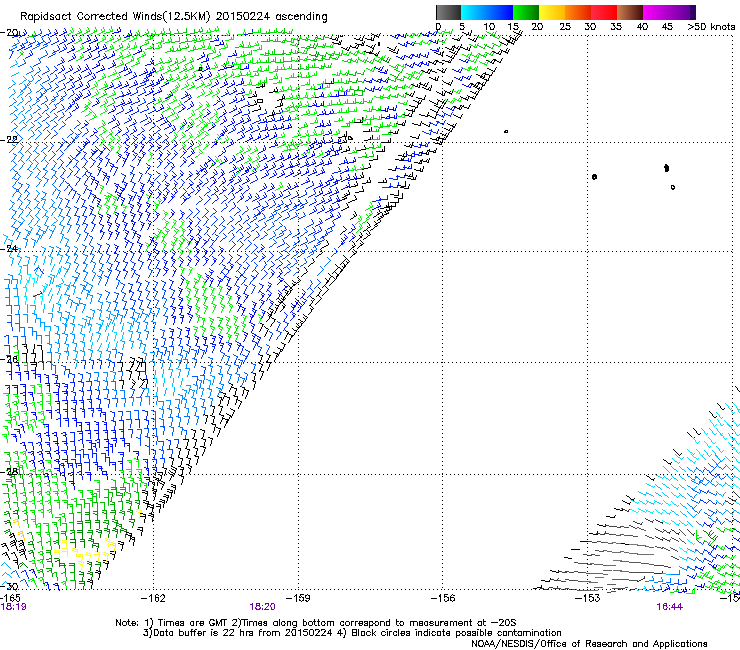740x650 pixels.
Task: Select the -159 longitude axis label
Action: [298, 598]
